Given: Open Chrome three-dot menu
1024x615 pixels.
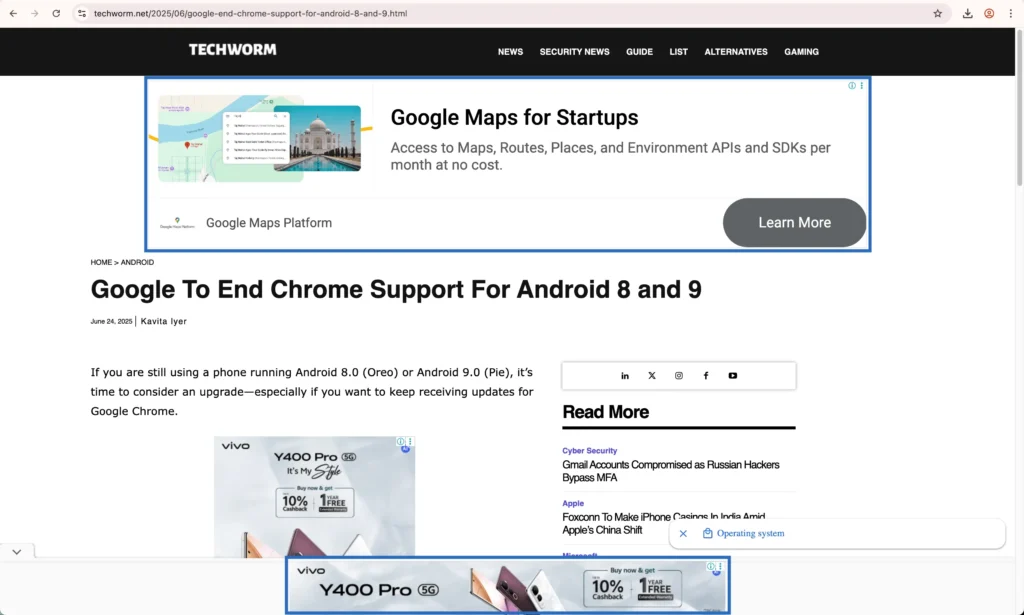Looking at the screenshot, I should tap(1010, 13).
